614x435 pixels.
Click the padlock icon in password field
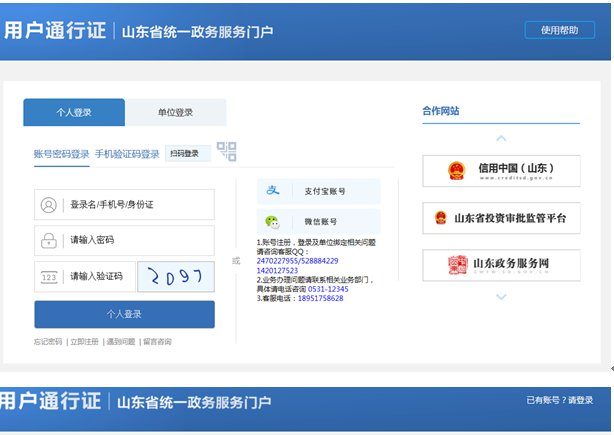tap(48, 240)
